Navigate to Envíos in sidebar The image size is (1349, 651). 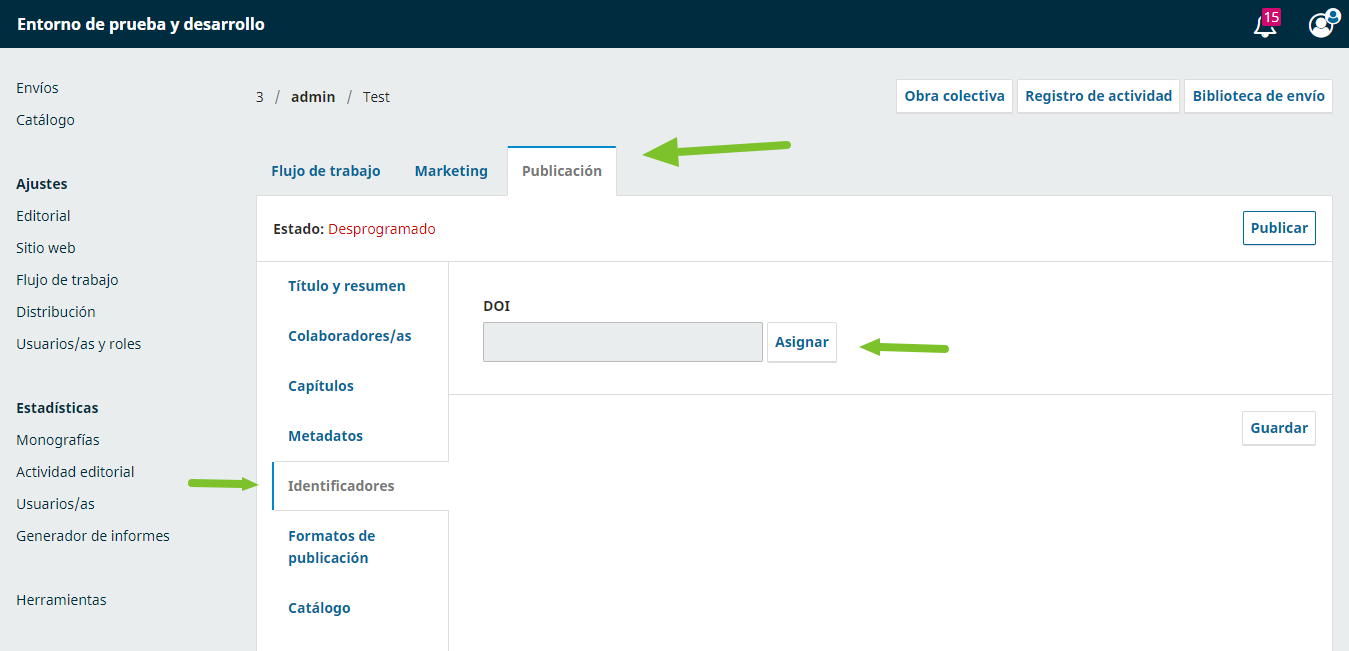(x=37, y=88)
